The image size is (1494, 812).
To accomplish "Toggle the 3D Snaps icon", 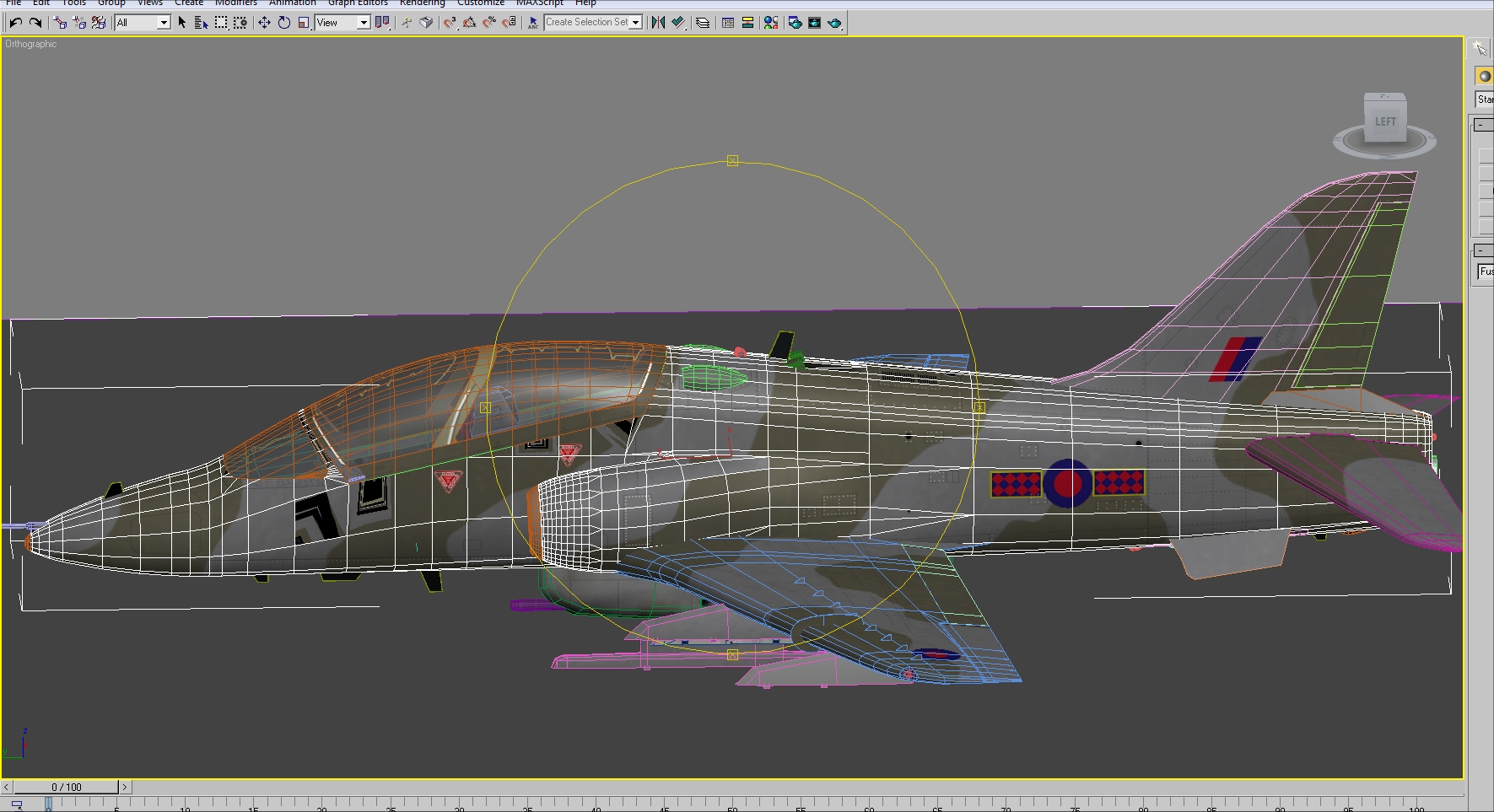I will (x=450, y=23).
